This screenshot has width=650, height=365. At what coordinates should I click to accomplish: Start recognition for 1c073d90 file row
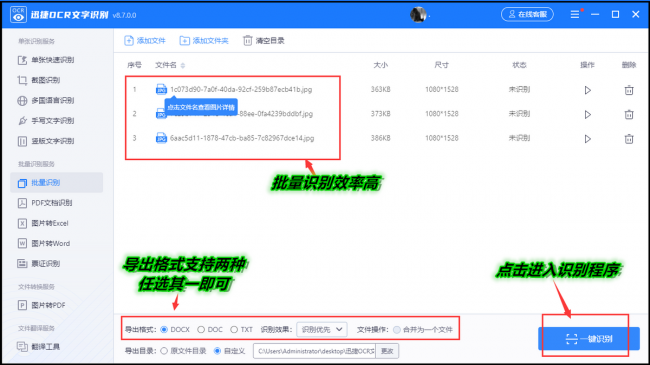click(x=587, y=90)
